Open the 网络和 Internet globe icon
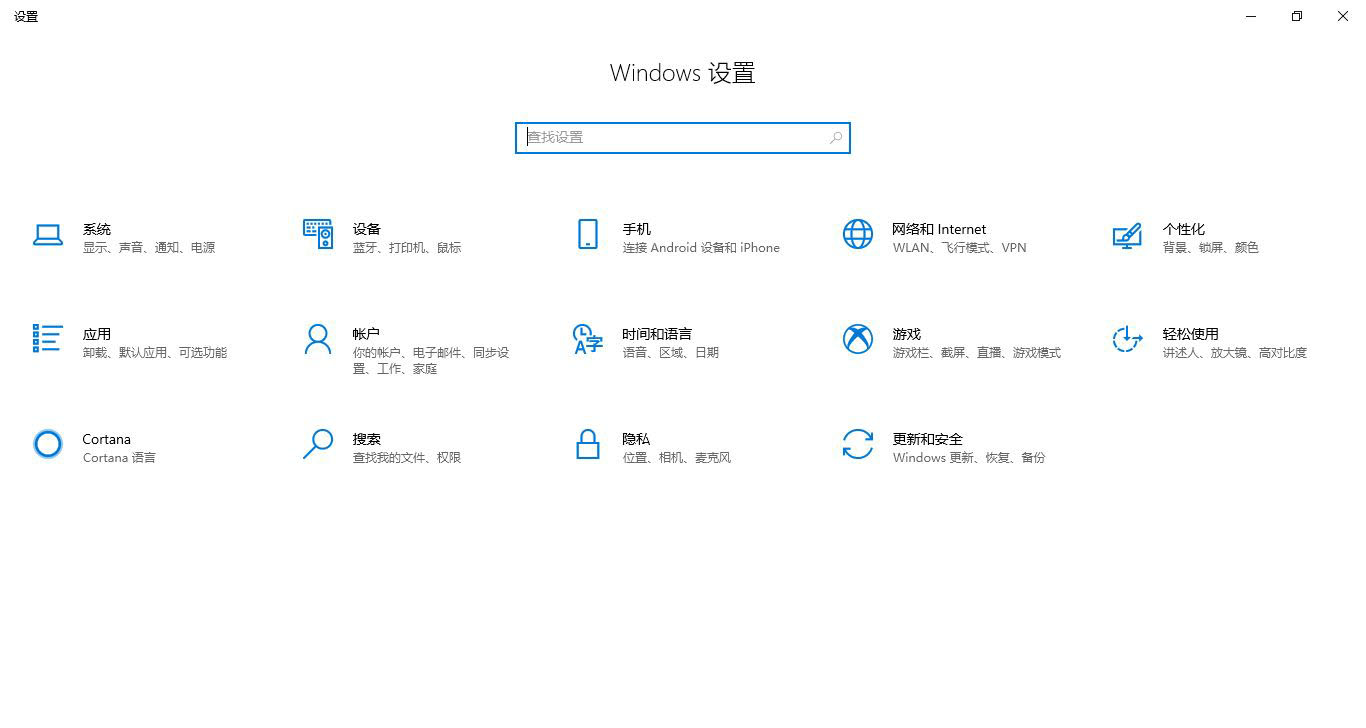The image size is (1366, 728). pos(858,234)
